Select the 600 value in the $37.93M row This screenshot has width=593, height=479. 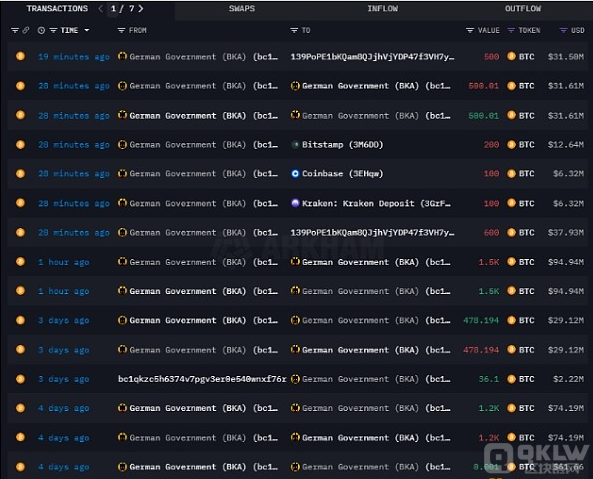[x=491, y=233]
